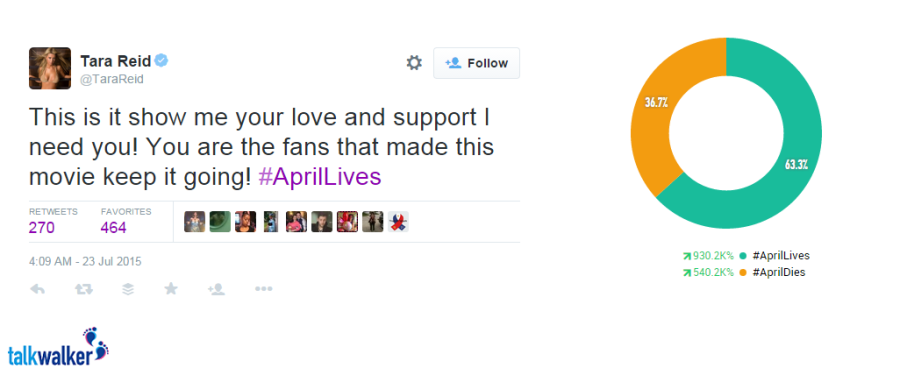Click the red ribbon avatar in retweeters row
The image size is (900, 375).
(x=398, y=222)
